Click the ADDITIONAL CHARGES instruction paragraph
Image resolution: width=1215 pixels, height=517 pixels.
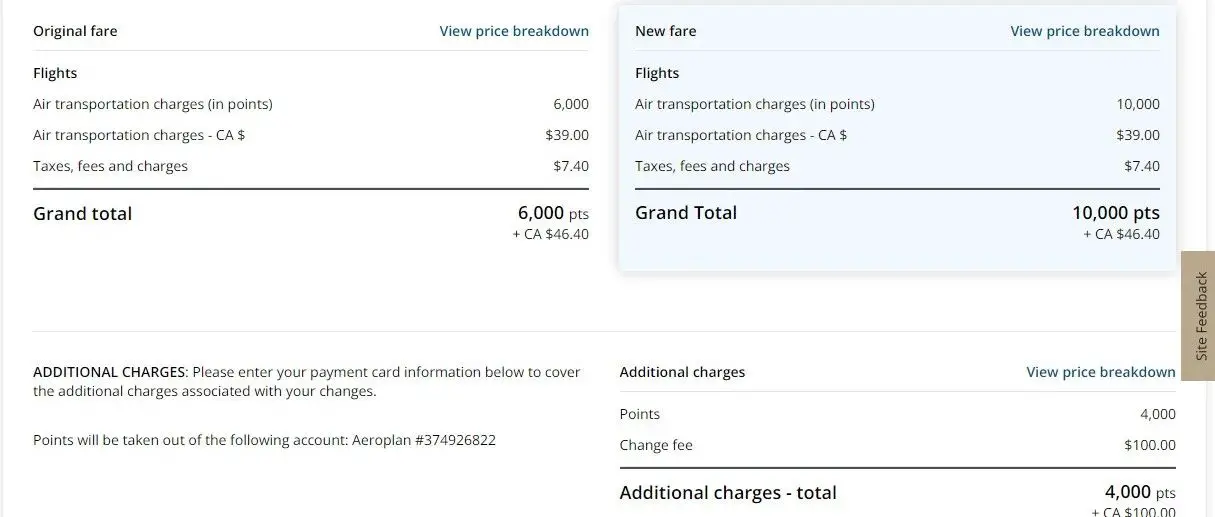click(307, 381)
